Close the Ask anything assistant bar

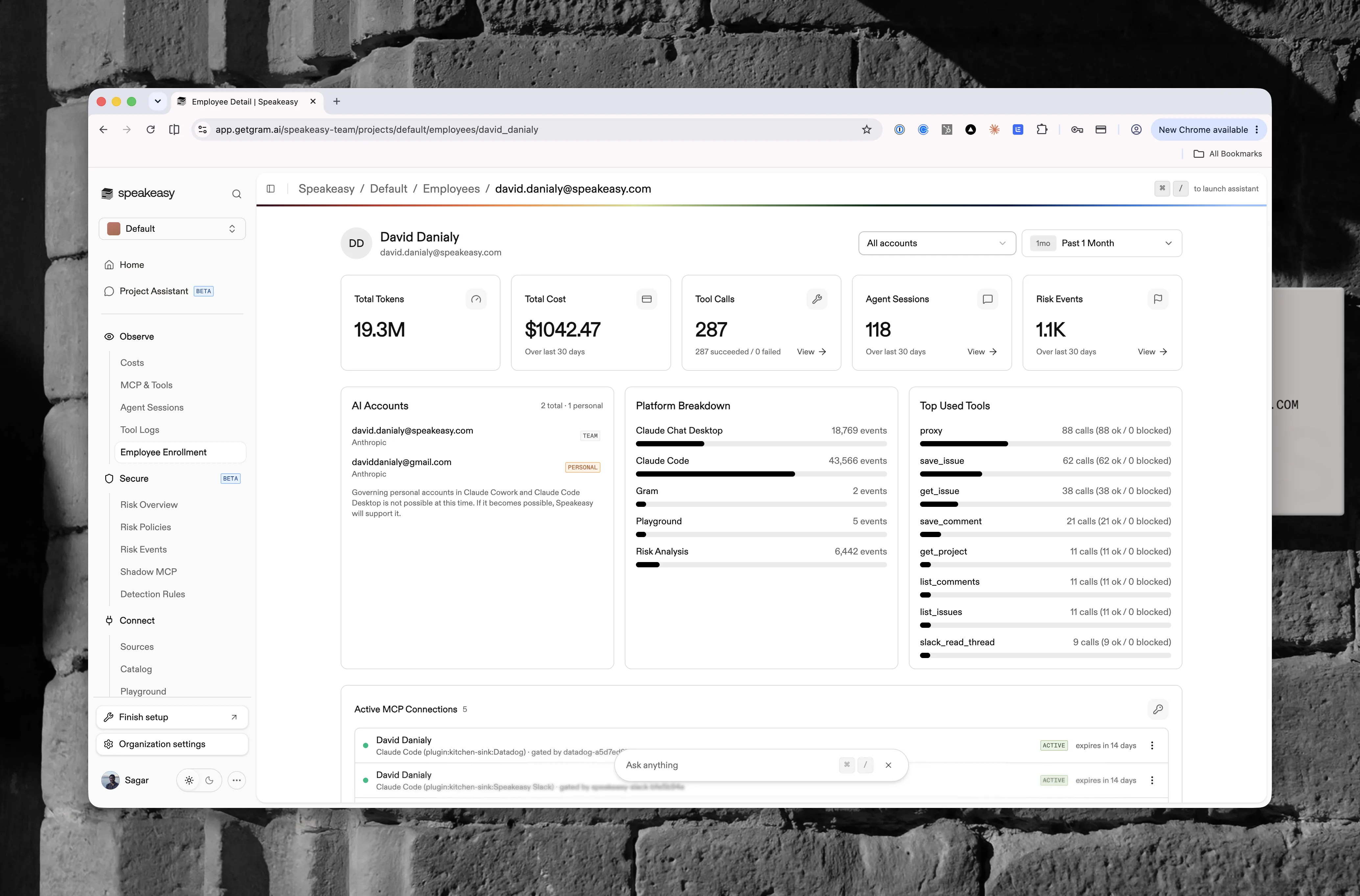[x=888, y=765]
